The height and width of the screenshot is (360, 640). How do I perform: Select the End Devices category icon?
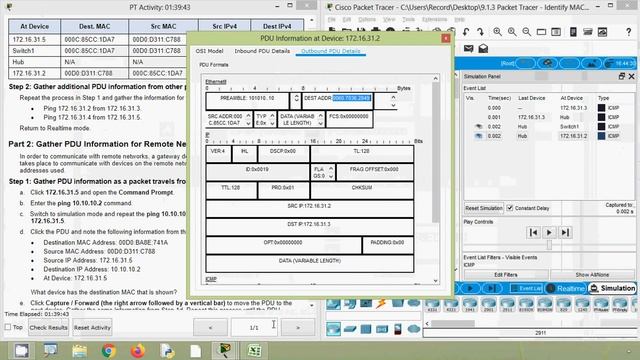tap(350, 303)
